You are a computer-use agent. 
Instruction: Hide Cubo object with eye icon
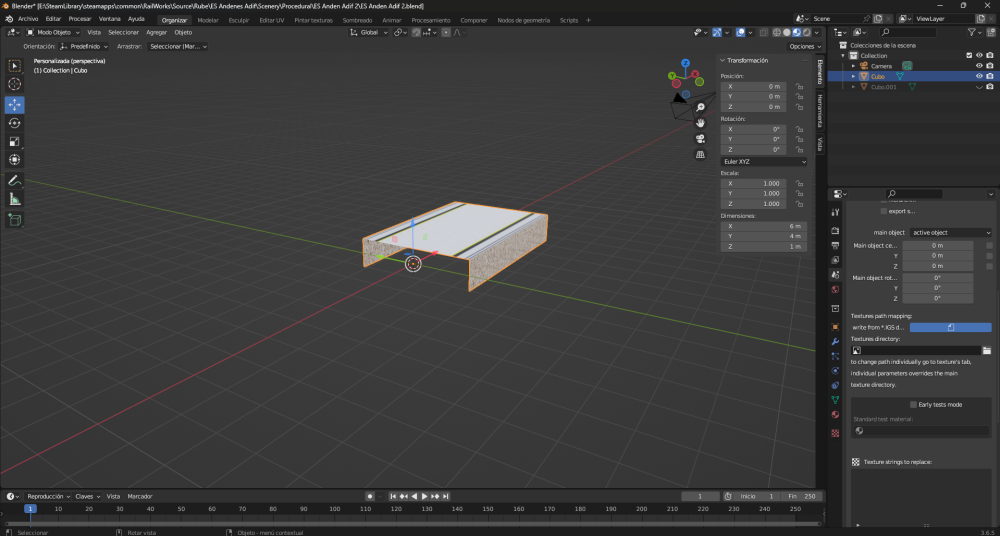(x=979, y=76)
